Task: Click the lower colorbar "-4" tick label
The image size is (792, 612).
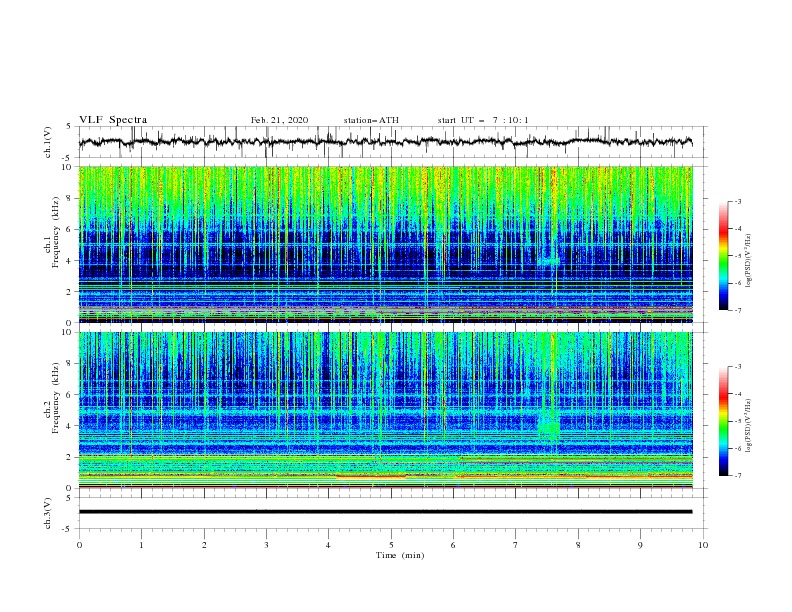Action: pyautogui.click(x=737, y=394)
